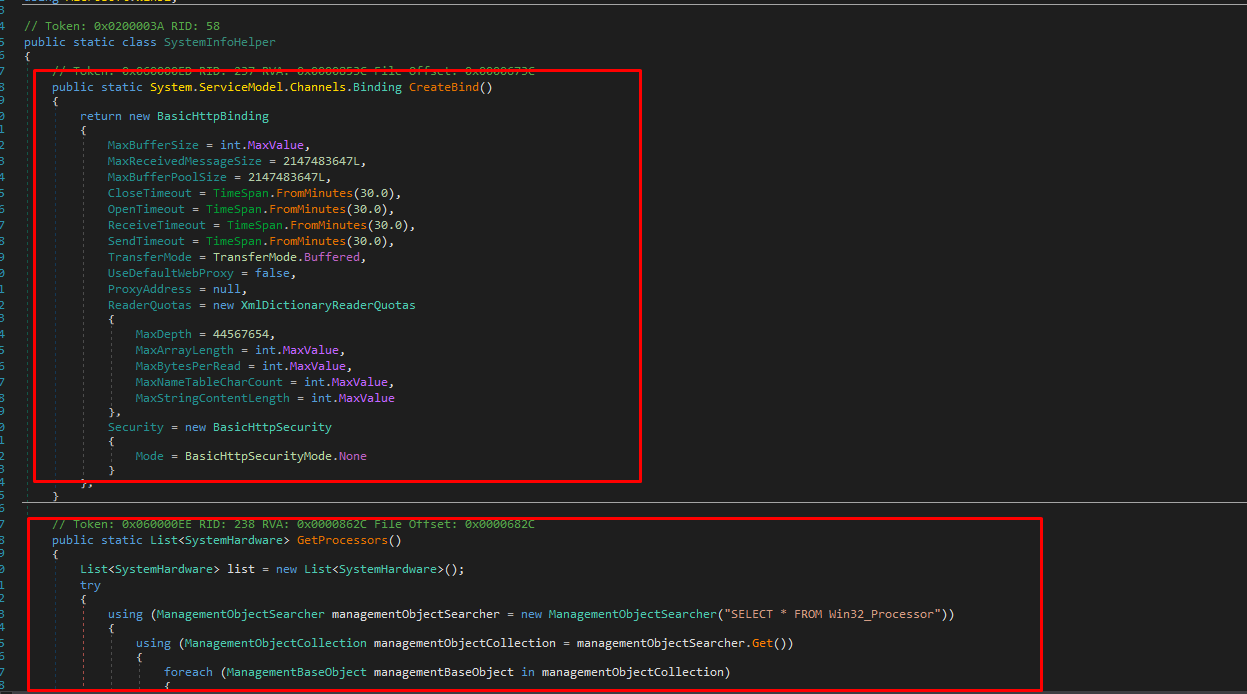Click the Binding return type of CreateBind
This screenshot has height=694, width=1247.
pos(378,87)
